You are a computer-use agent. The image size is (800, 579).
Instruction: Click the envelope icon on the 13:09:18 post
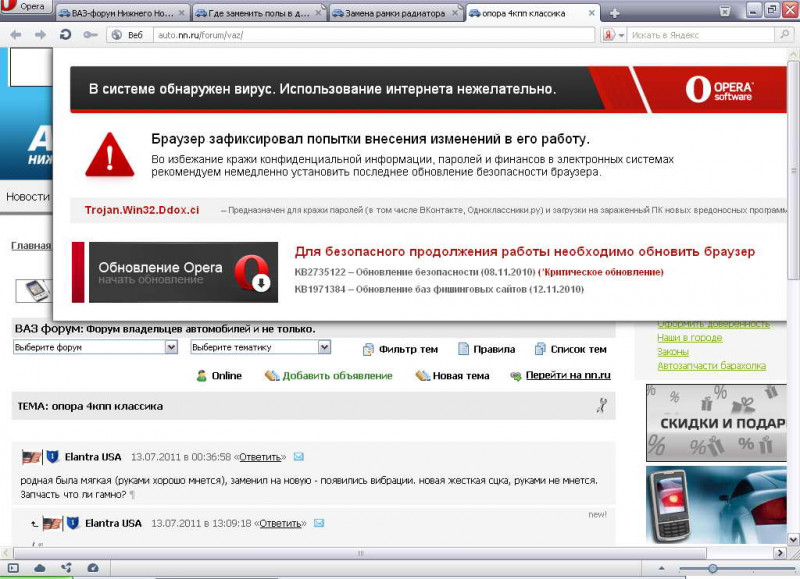(x=319, y=523)
